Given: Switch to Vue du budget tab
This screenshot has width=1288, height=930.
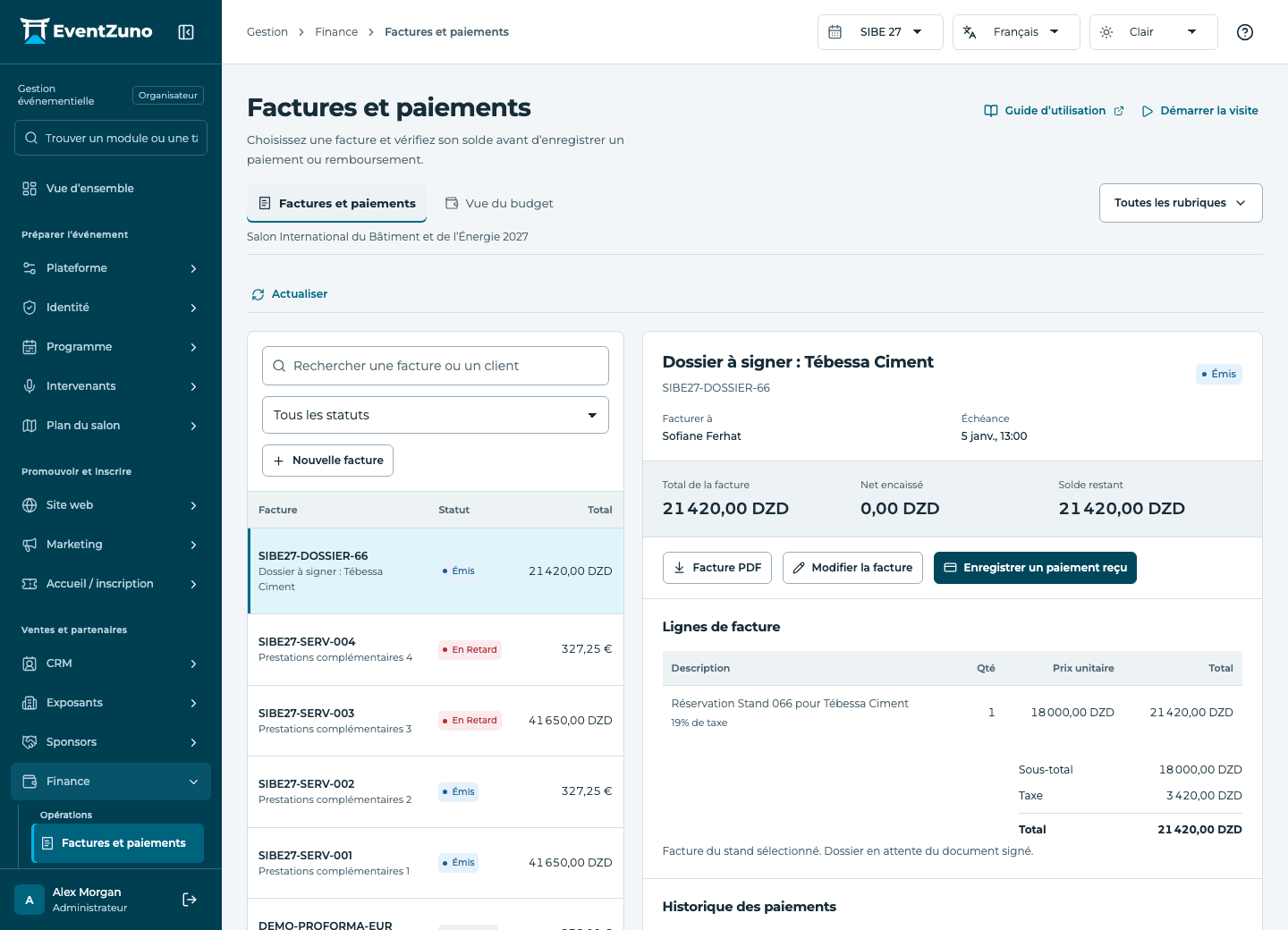Looking at the screenshot, I should pyautogui.click(x=499, y=204).
